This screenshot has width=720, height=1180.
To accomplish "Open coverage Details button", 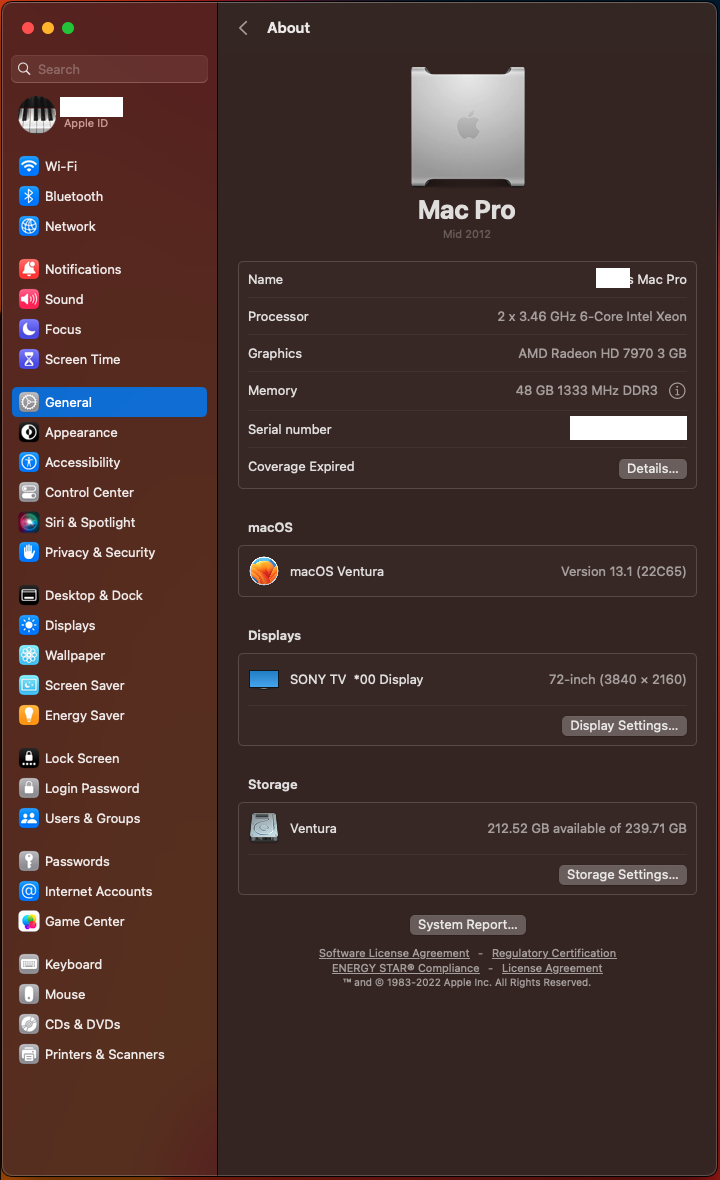I will [x=652, y=468].
